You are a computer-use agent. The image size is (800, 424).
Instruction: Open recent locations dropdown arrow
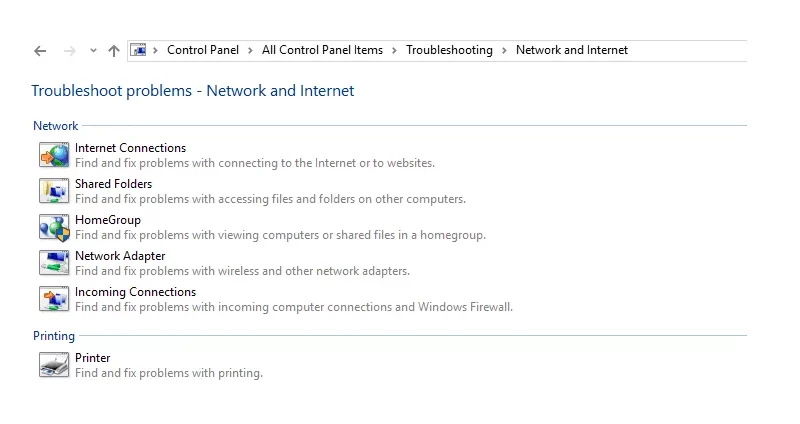[93, 51]
